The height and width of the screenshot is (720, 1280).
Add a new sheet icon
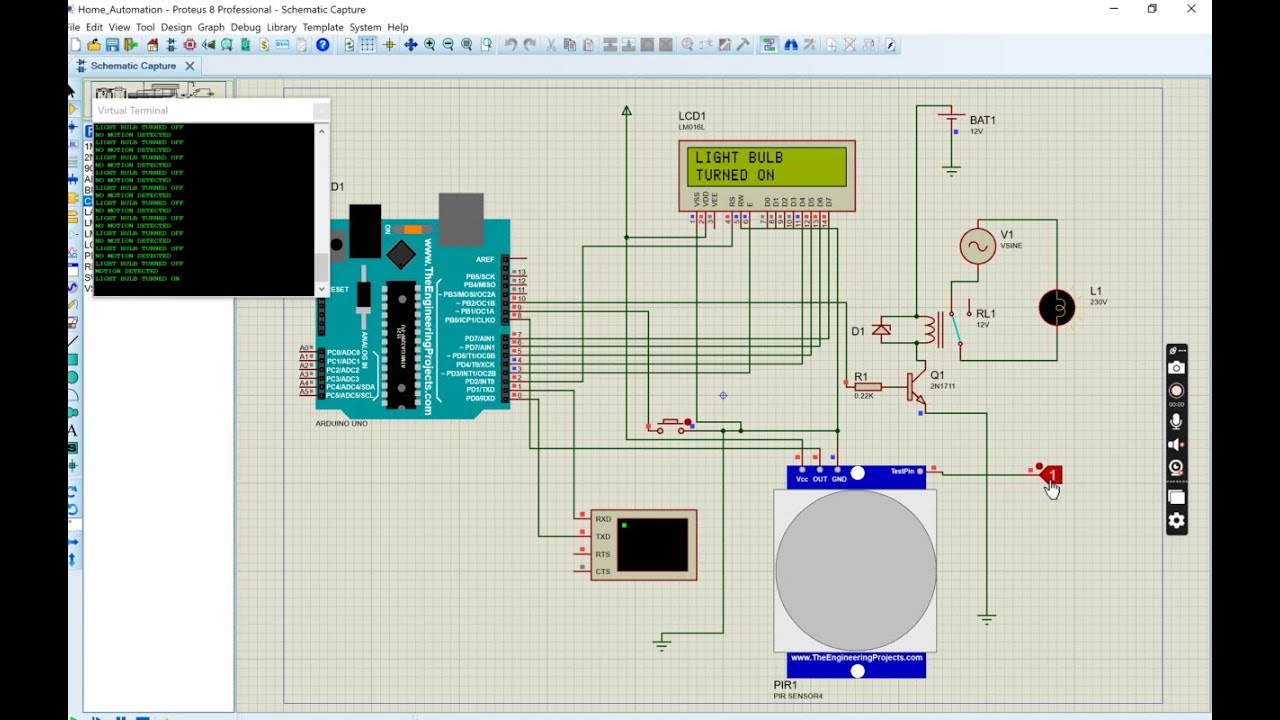[x=831, y=45]
